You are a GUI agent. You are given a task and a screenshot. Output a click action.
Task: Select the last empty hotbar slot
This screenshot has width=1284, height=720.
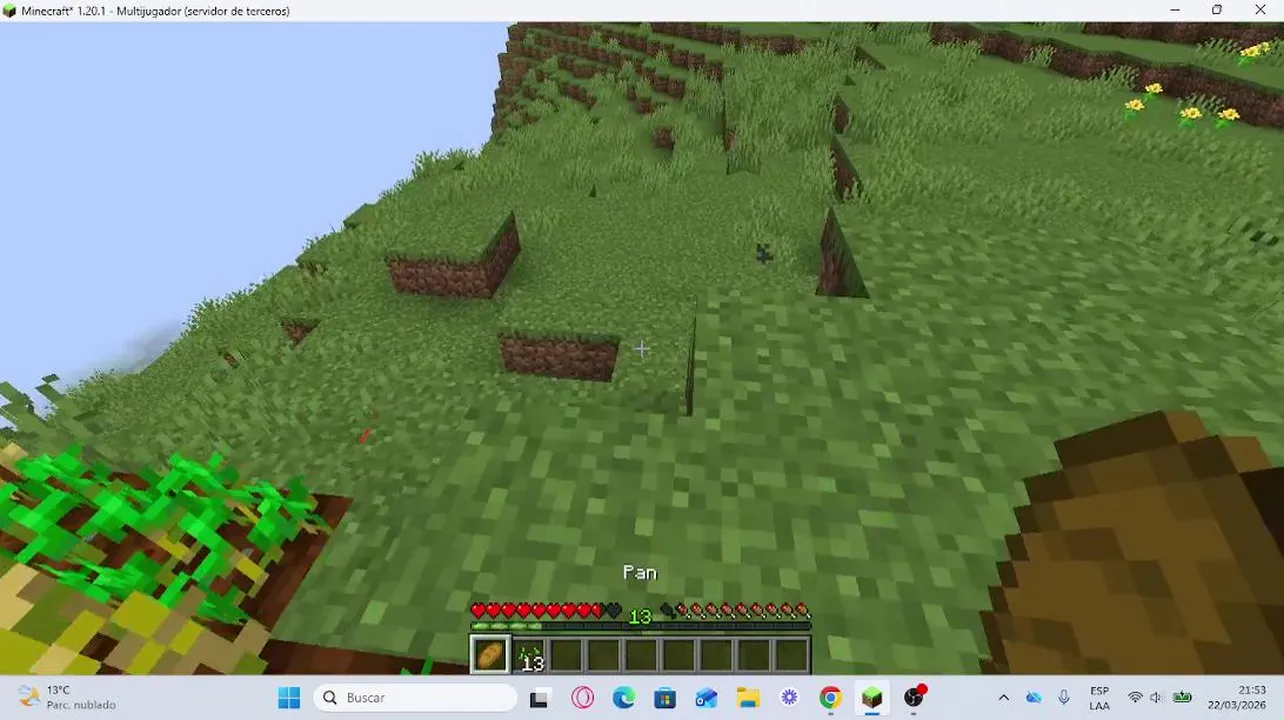(x=791, y=655)
